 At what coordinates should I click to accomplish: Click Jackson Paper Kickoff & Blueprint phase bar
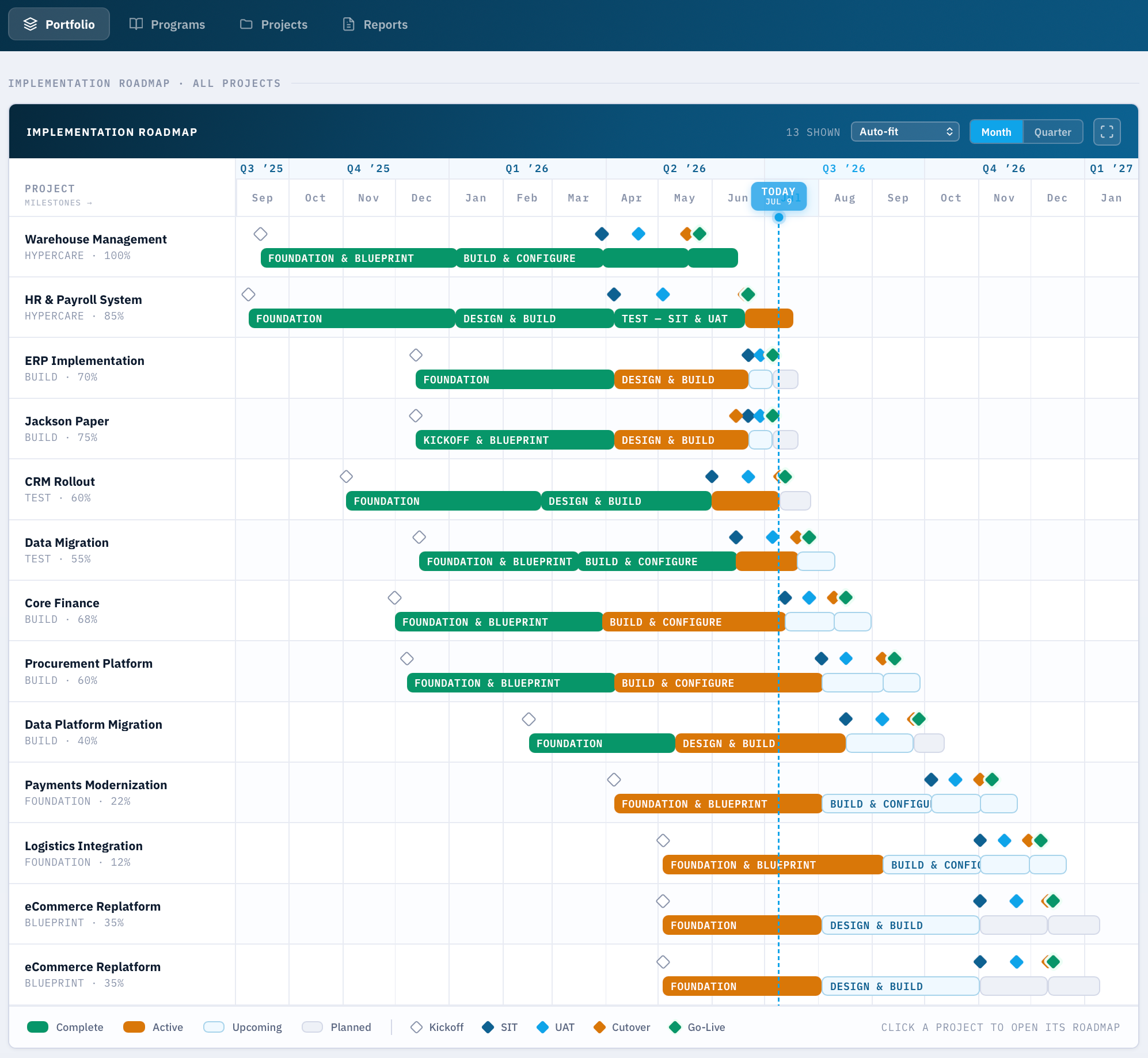click(x=515, y=440)
